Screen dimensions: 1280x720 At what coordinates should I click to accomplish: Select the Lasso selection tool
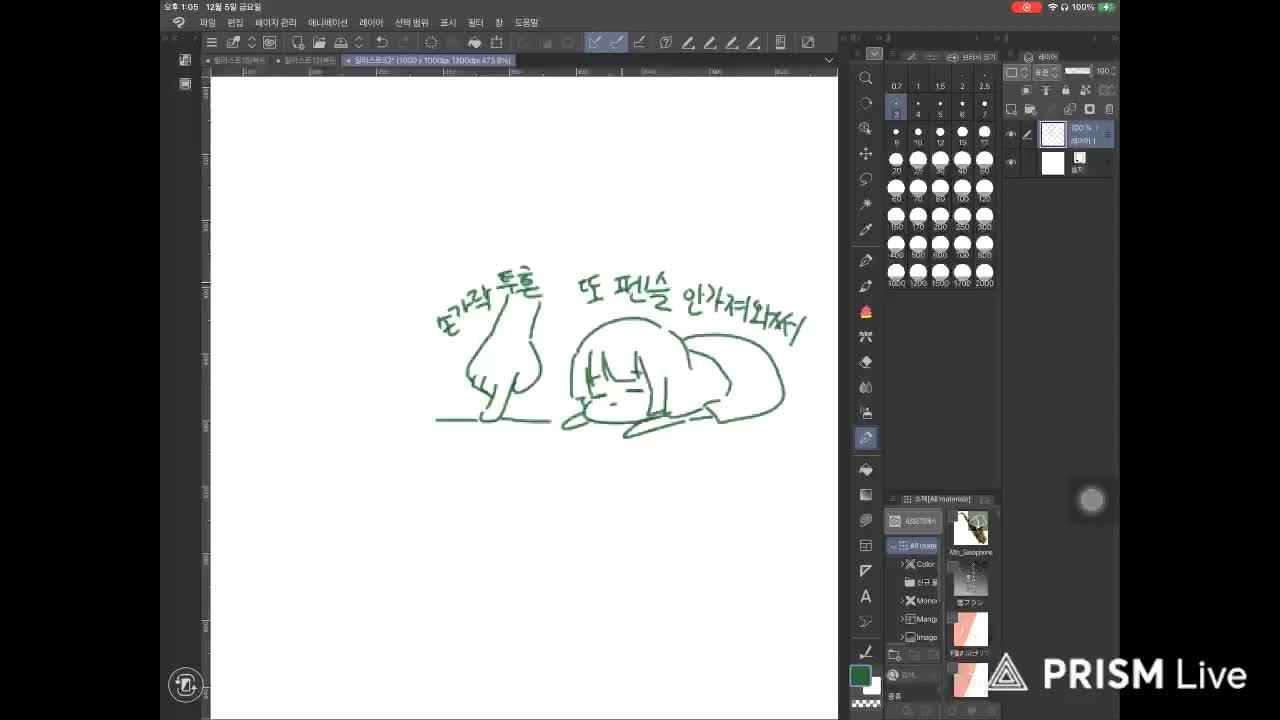click(x=866, y=178)
